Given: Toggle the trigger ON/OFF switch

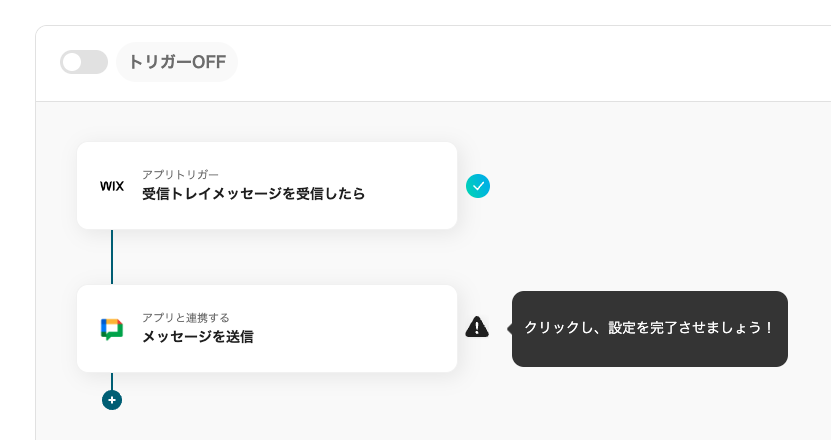Looking at the screenshot, I should pos(84,62).
